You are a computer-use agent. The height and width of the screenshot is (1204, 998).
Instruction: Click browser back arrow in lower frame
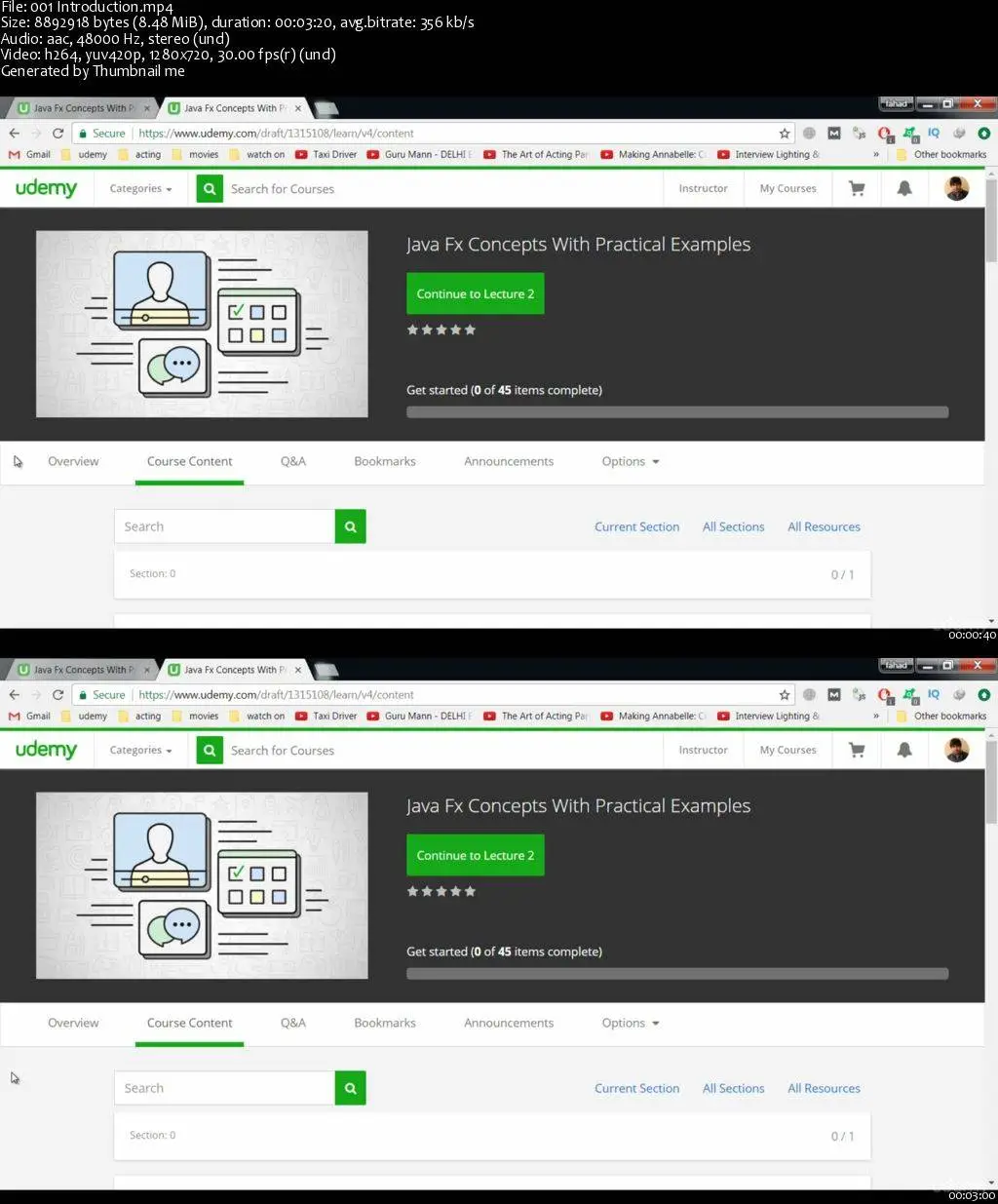point(14,695)
